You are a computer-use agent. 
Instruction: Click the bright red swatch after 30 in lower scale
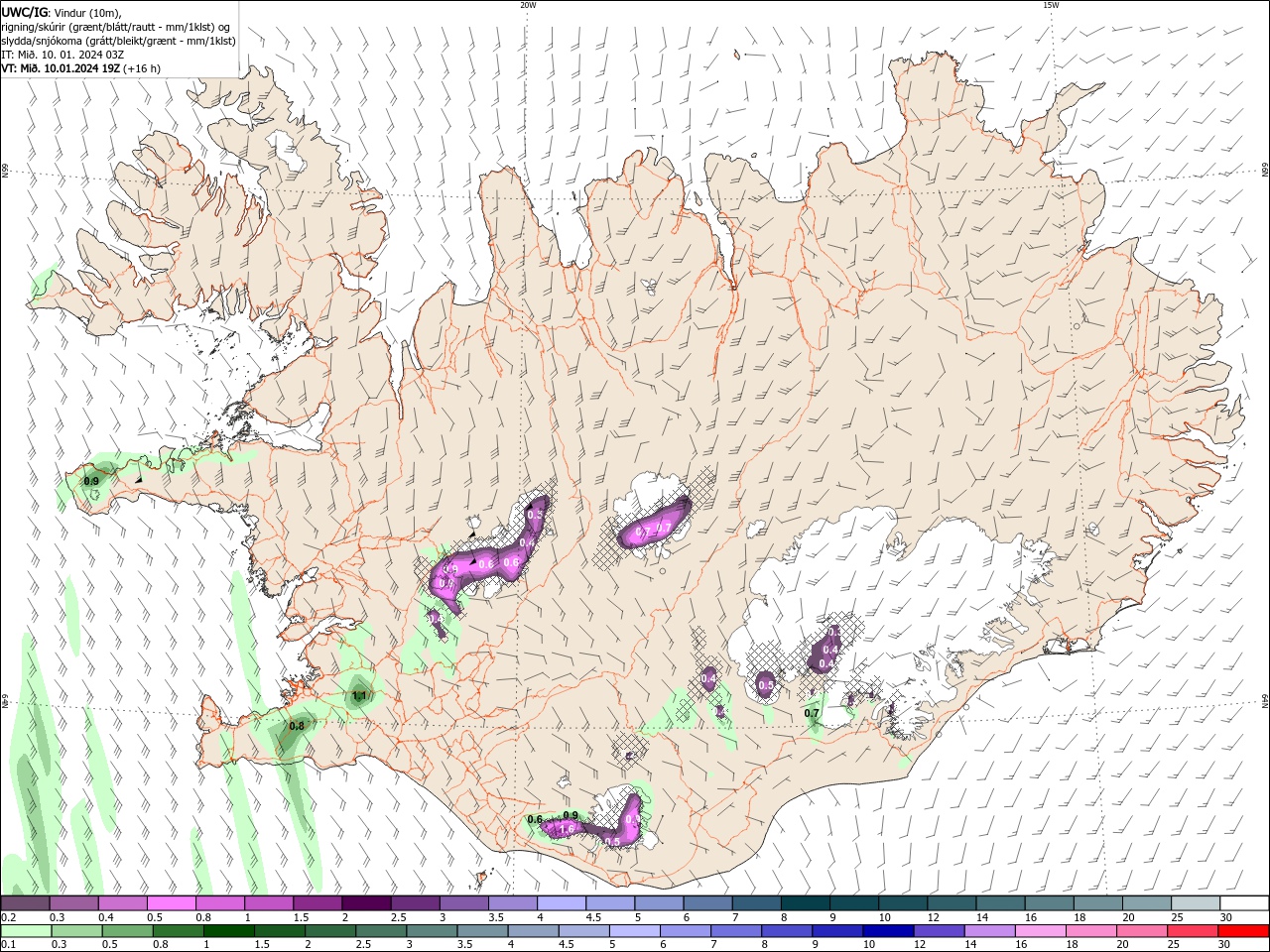click(x=1242, y=931)
